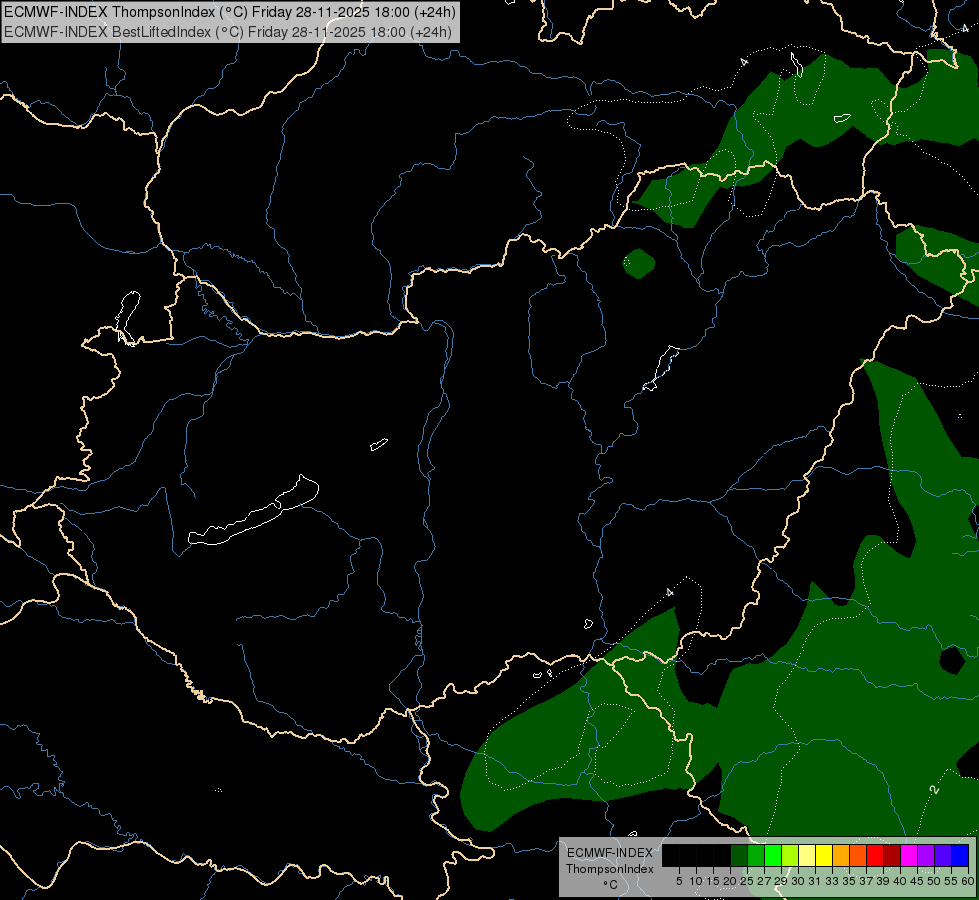Click the contour label '2' on the map

point(934,789)
